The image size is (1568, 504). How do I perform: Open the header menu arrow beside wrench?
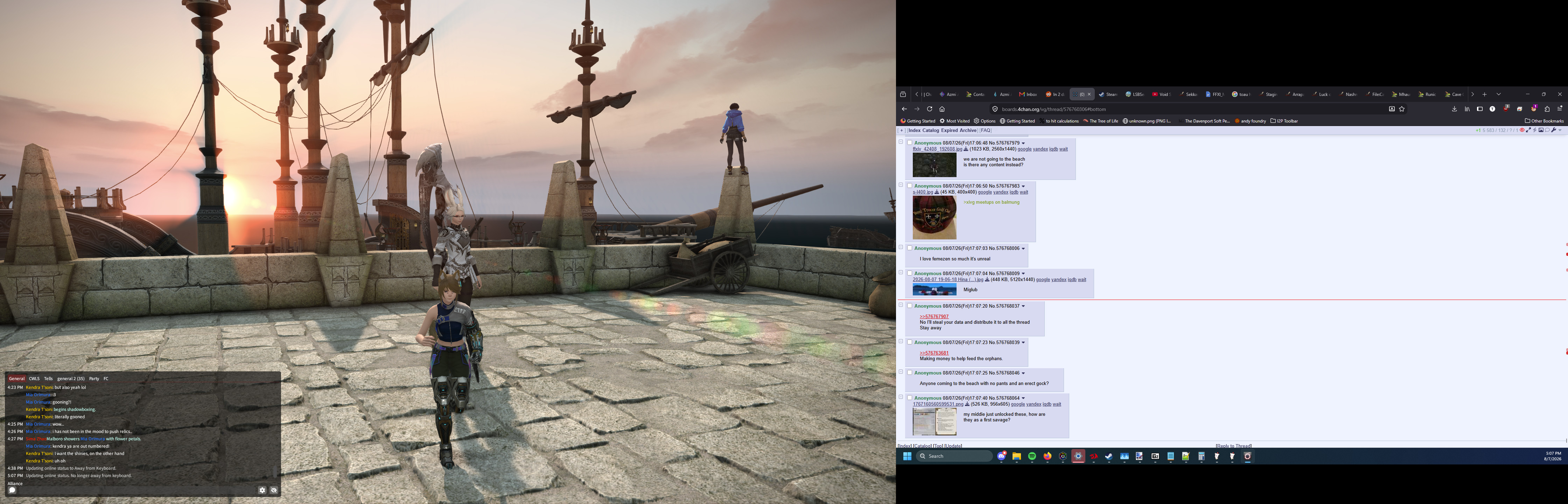1560,130
